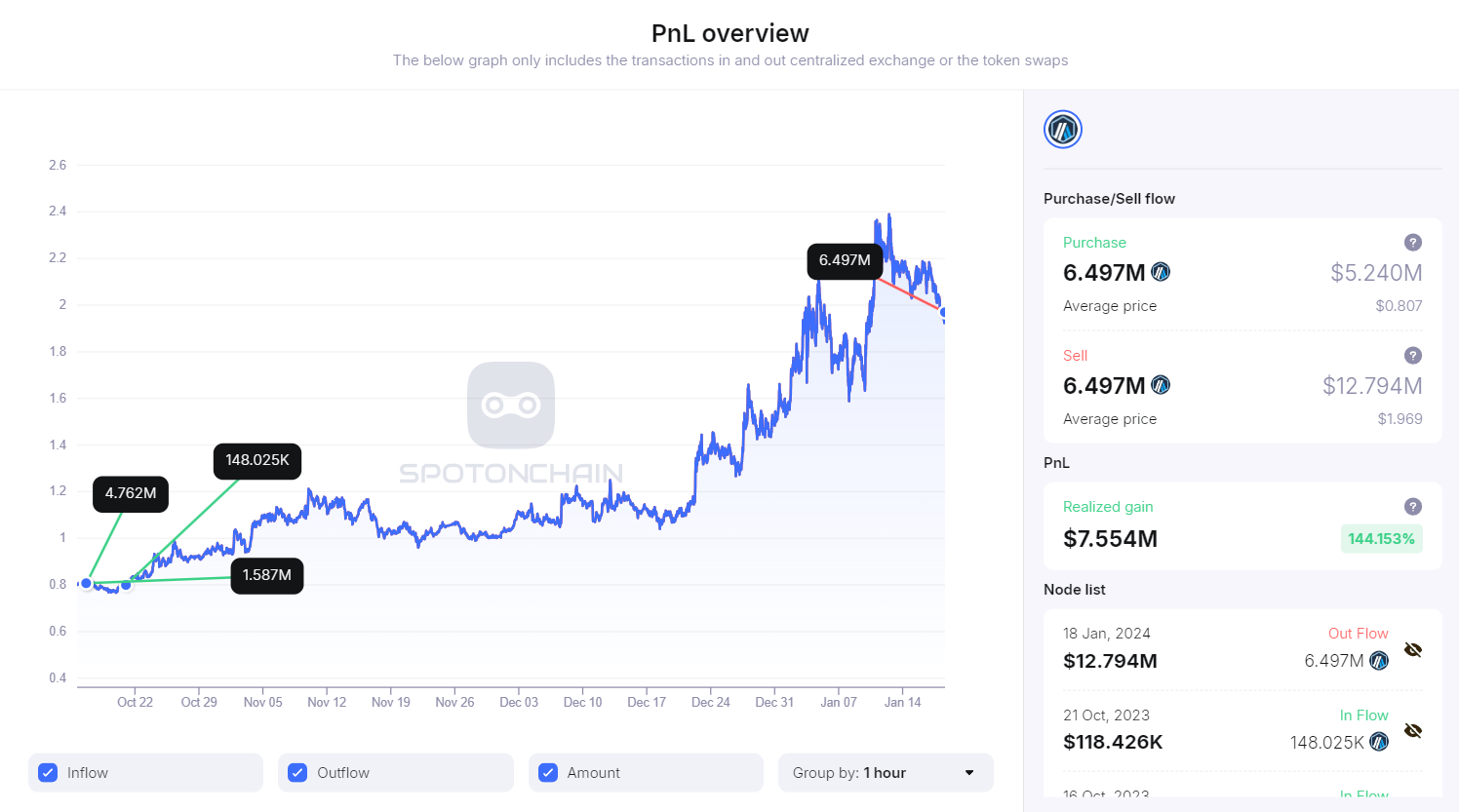Click the help icon next to Purchase
The image size is (1459, 812).
pos(1413,242)
